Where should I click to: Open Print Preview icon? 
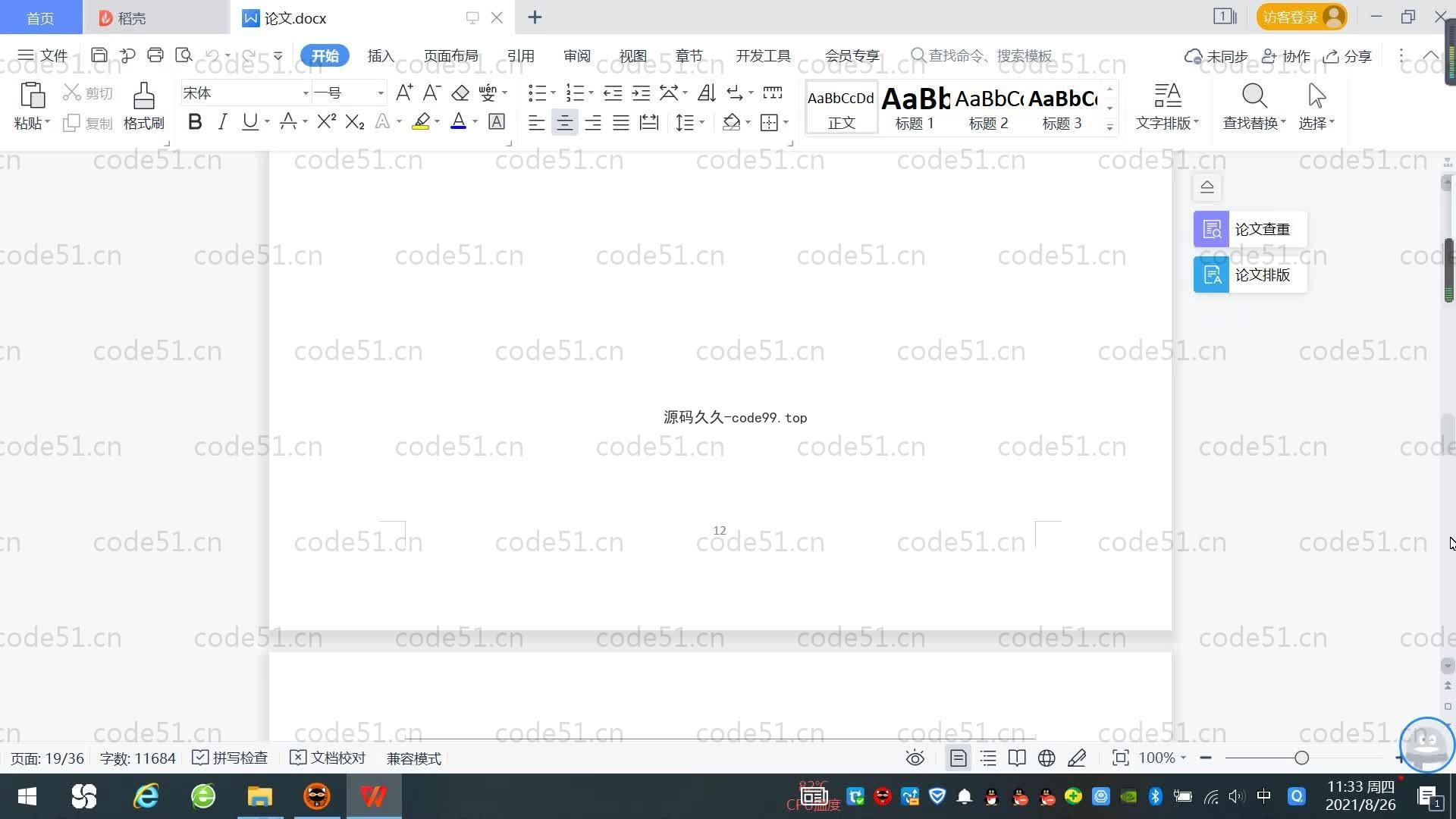(x=184, y=55)
